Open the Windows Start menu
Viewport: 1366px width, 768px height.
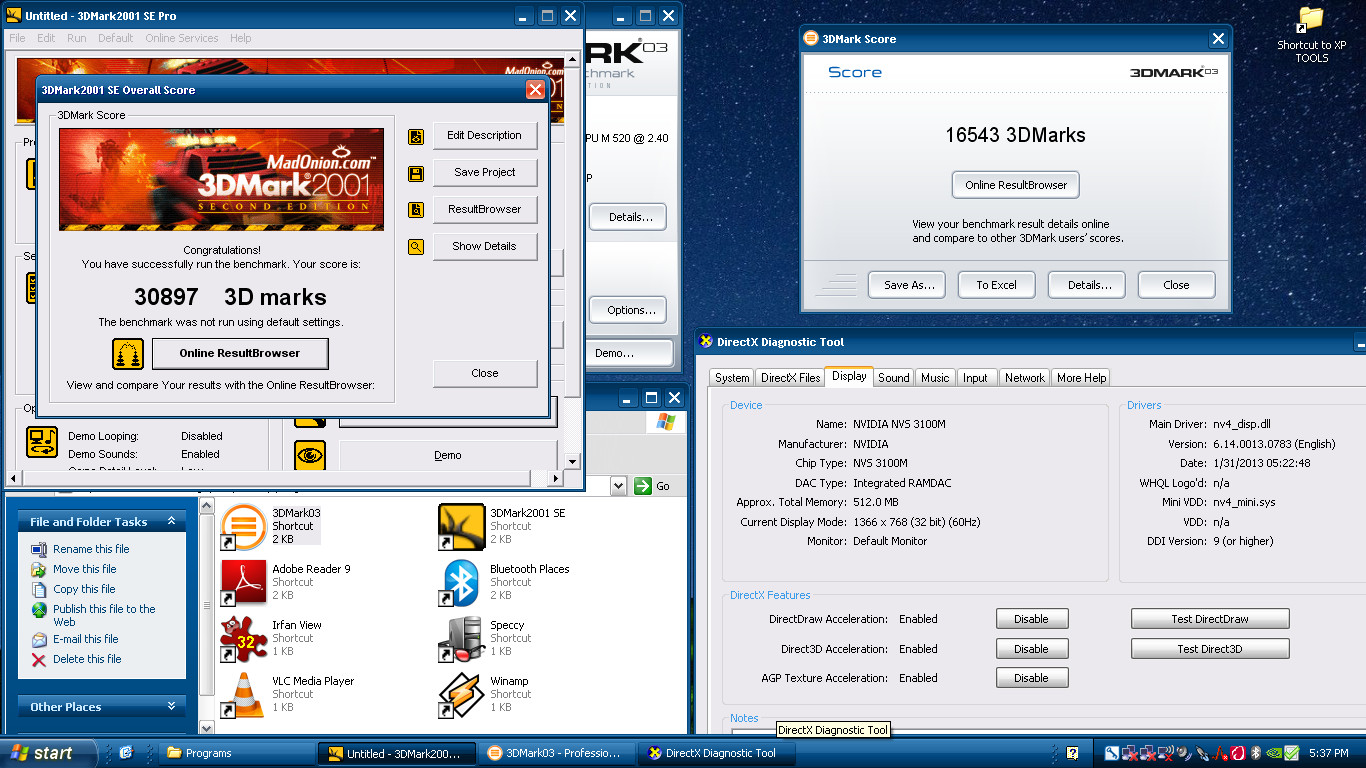[48, 753]
